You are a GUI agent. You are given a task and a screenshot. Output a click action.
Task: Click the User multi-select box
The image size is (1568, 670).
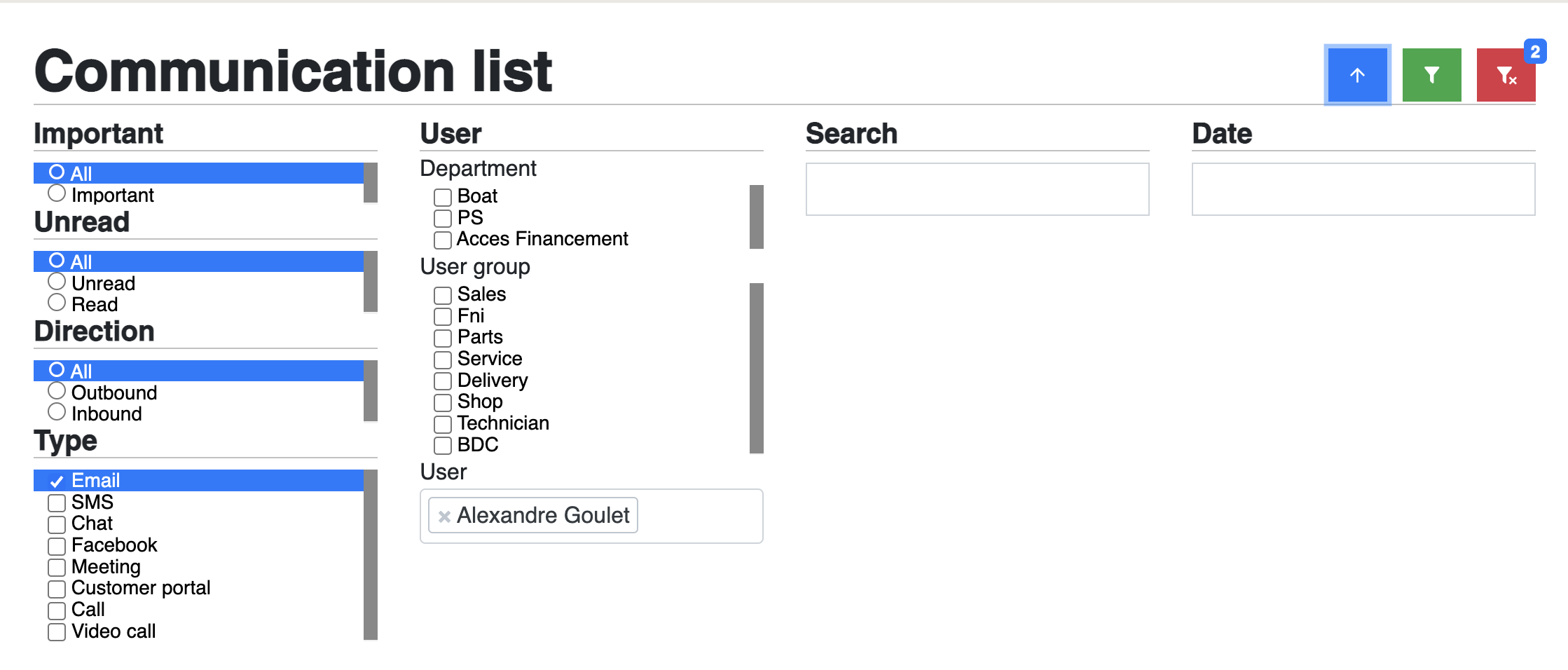(x=591, y=516)
